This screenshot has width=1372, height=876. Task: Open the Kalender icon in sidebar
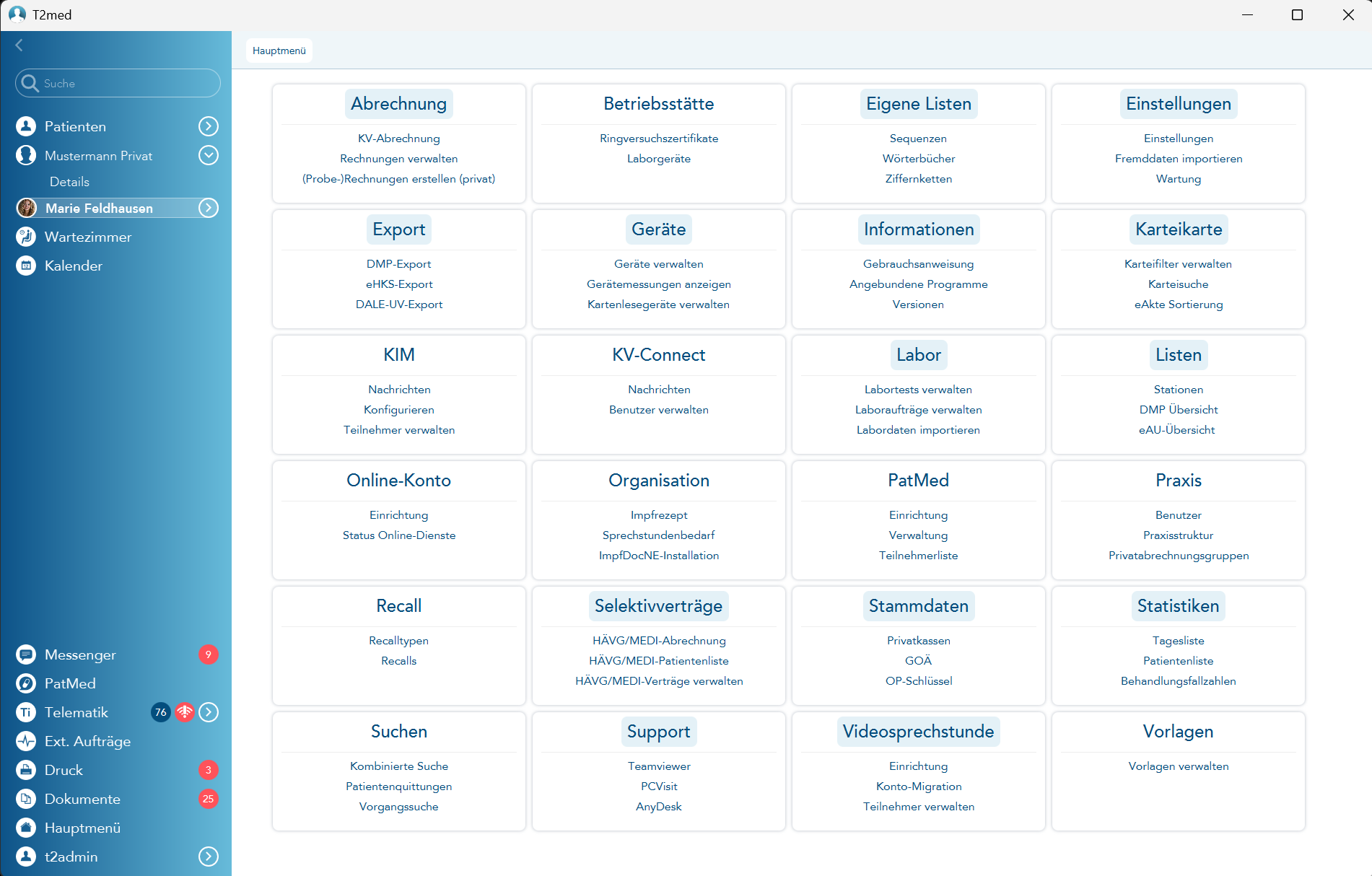(26, 266)
